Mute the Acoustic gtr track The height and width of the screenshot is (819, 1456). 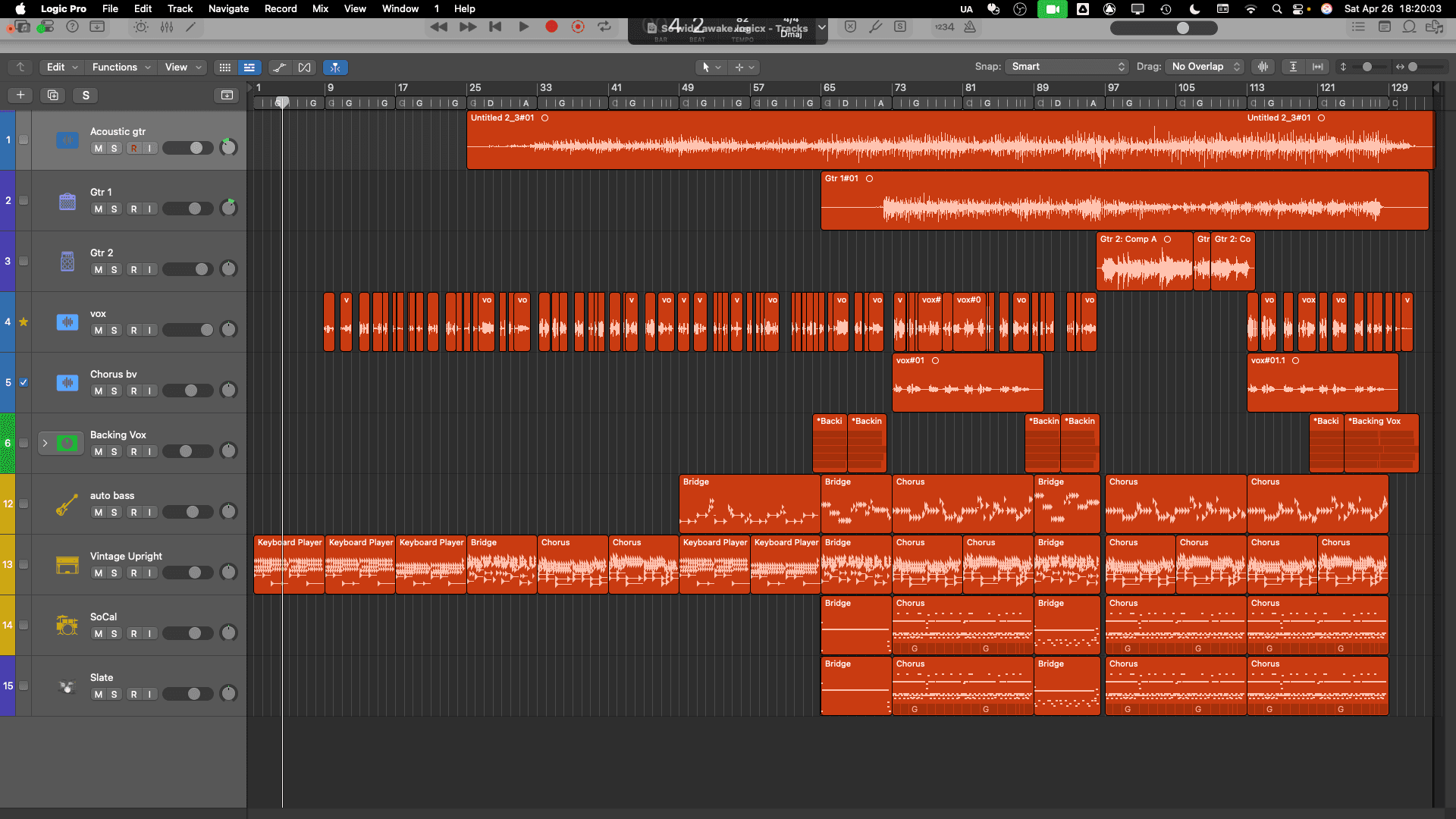(99, 149)
